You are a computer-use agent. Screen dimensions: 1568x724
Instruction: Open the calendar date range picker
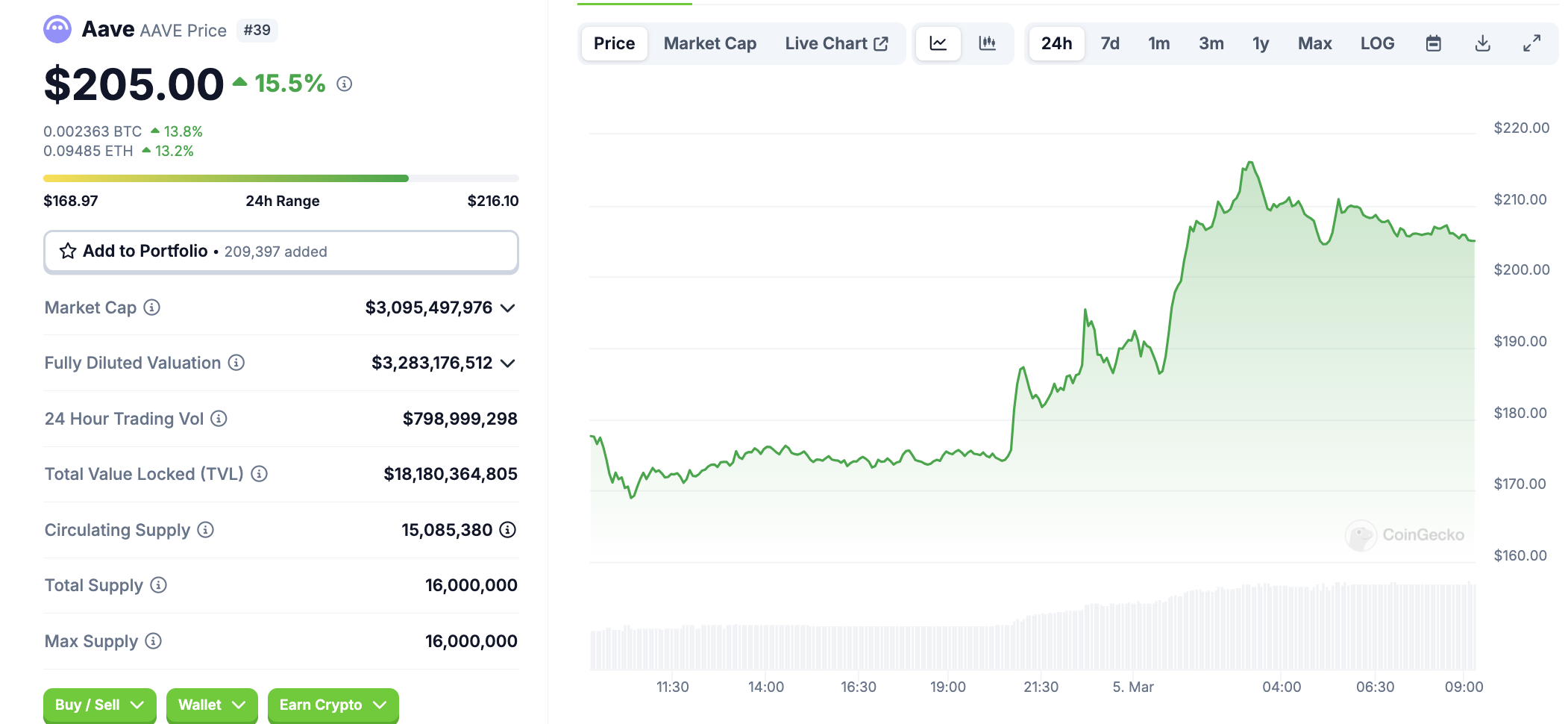(x=1433, y=43)
